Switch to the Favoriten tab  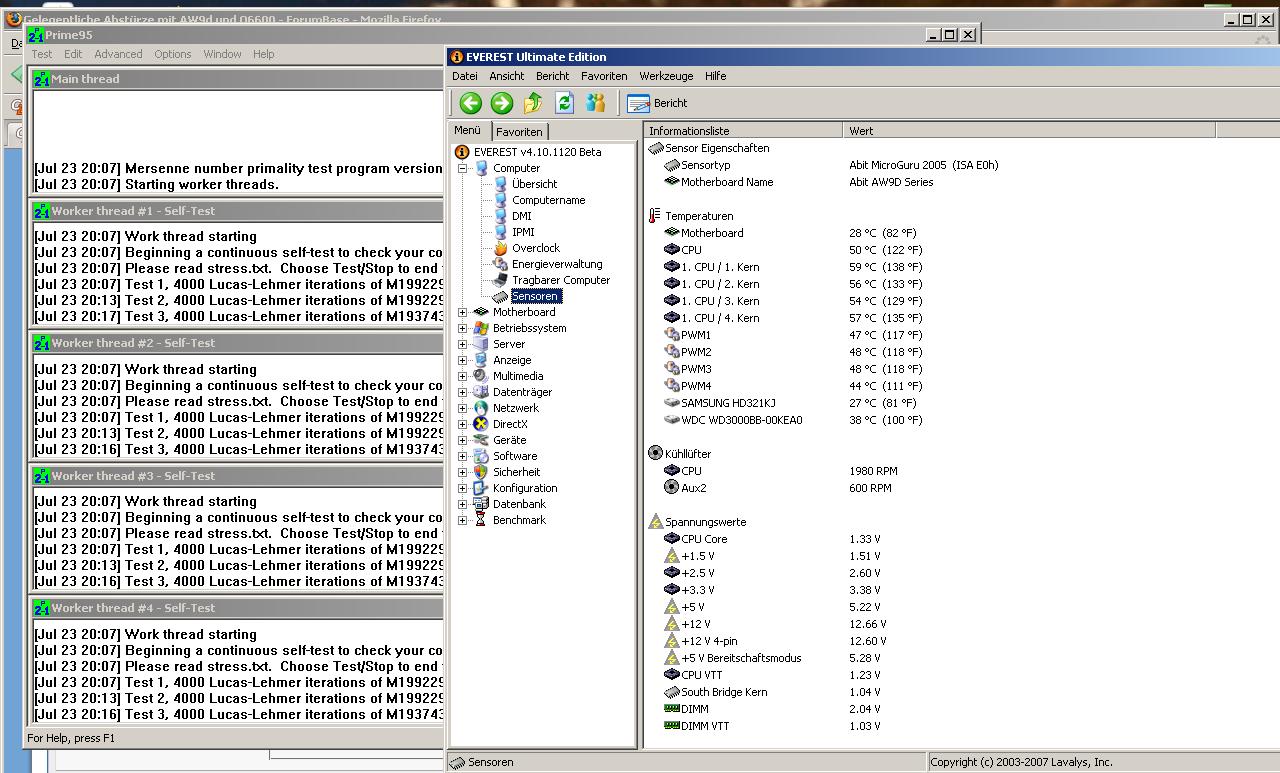click(519, 132)
